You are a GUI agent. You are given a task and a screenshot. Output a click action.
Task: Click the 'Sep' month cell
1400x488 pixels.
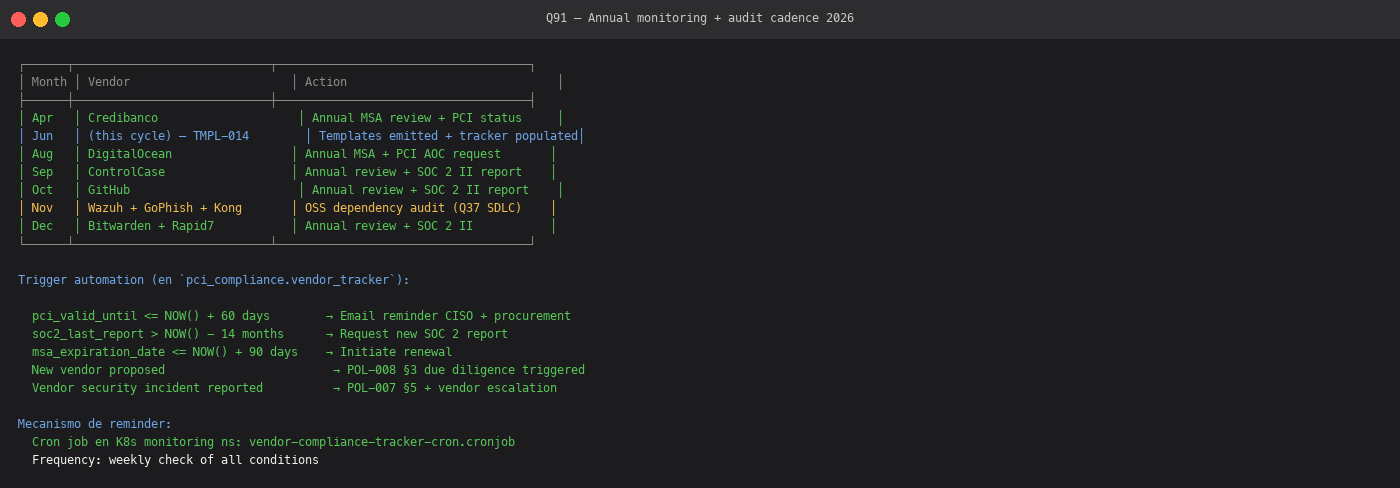coord(42,172)
